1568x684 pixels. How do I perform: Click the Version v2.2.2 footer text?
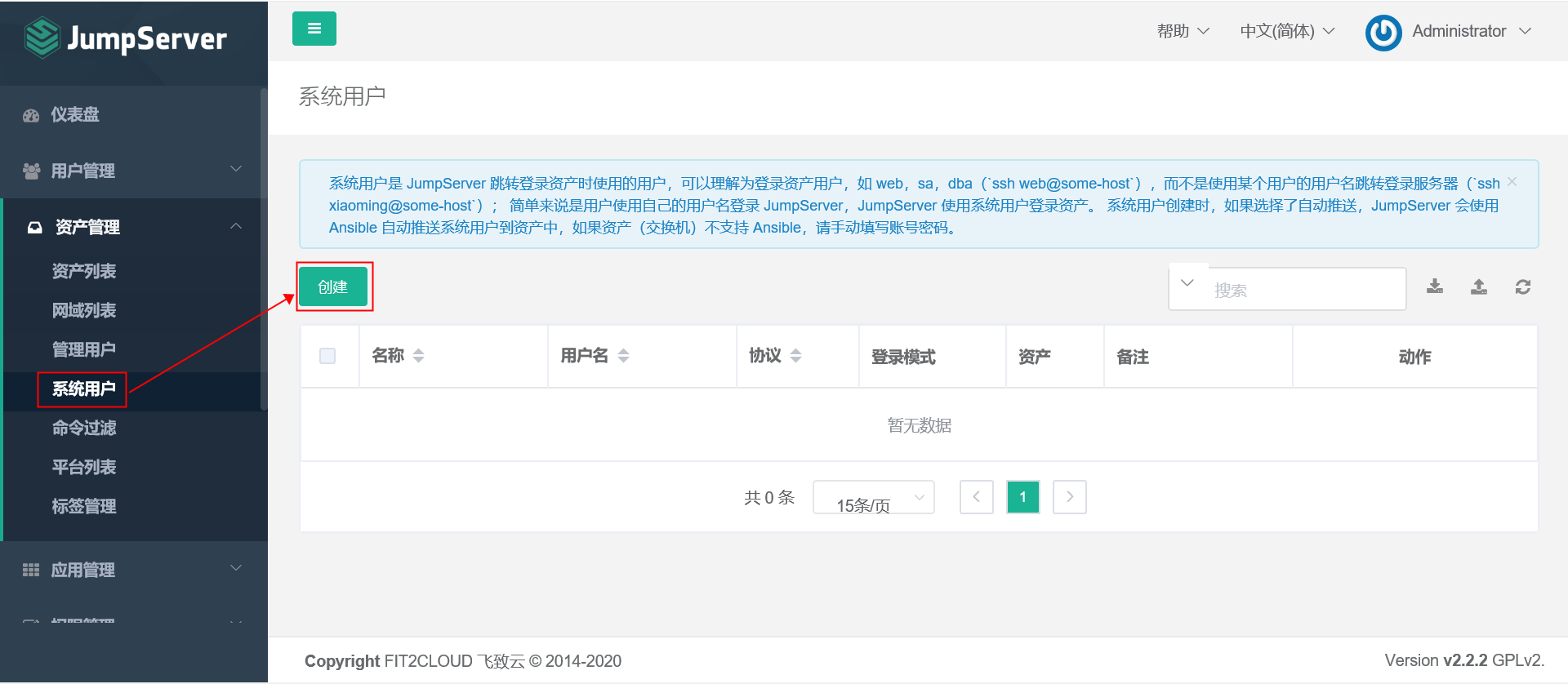(1464, 660)
